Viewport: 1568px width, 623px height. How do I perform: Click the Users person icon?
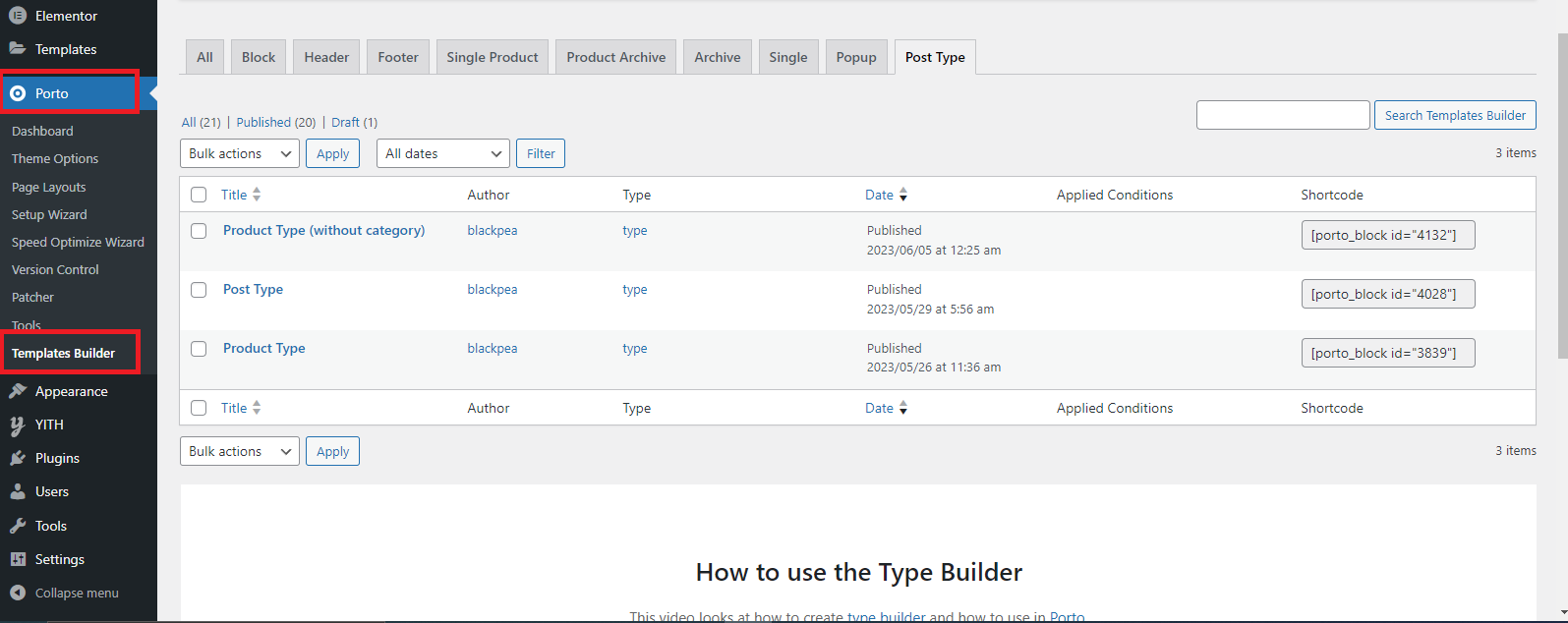coord(18,491)
